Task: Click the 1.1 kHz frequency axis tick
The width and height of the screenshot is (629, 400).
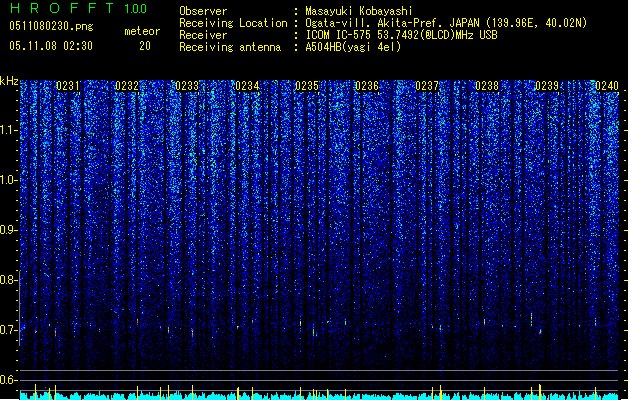Action: pos(9,130)
